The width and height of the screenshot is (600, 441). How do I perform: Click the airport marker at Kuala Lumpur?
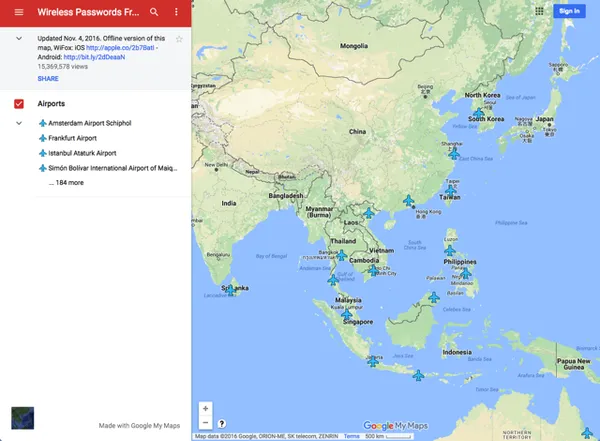coord(347,315)
